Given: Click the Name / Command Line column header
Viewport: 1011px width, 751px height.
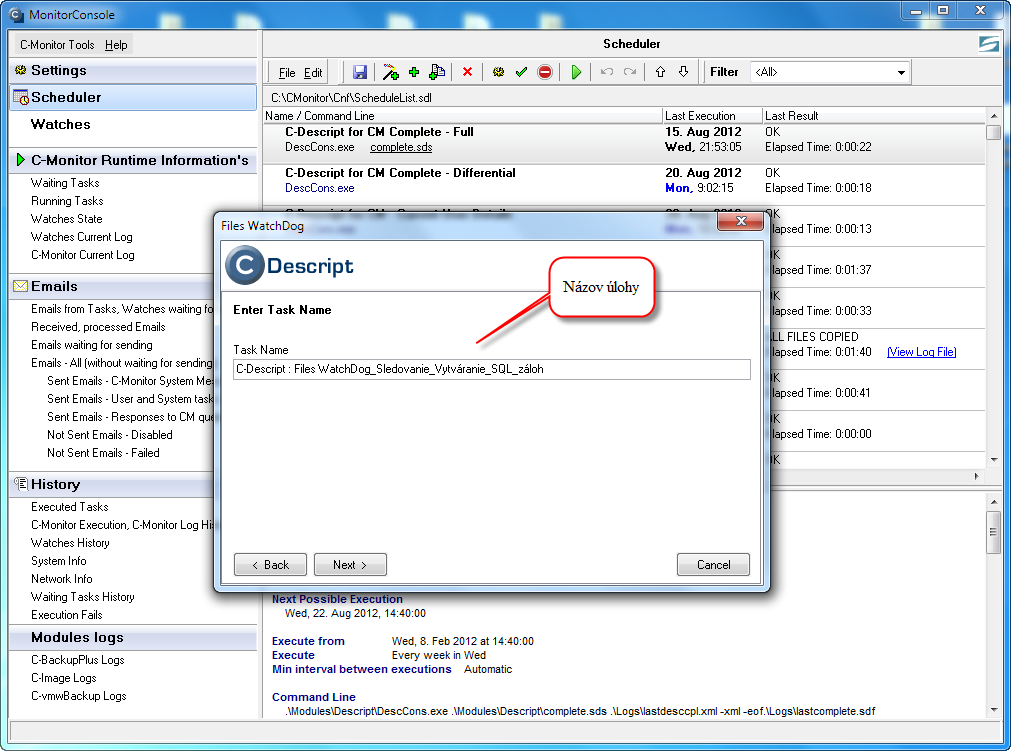Looking at the screenshot, I should tap(463, 115).
